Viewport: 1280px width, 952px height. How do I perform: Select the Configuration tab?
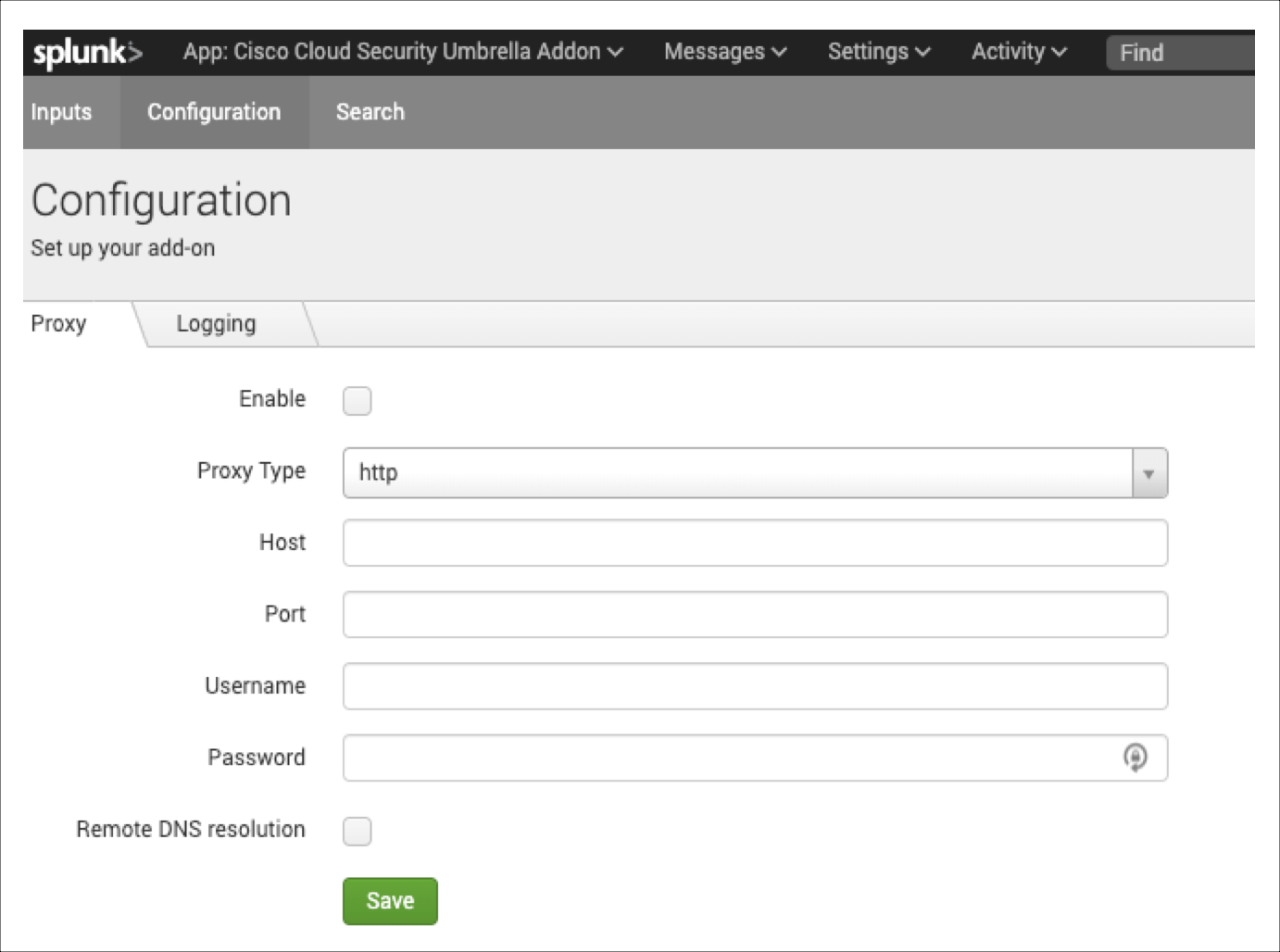point(214,112)
